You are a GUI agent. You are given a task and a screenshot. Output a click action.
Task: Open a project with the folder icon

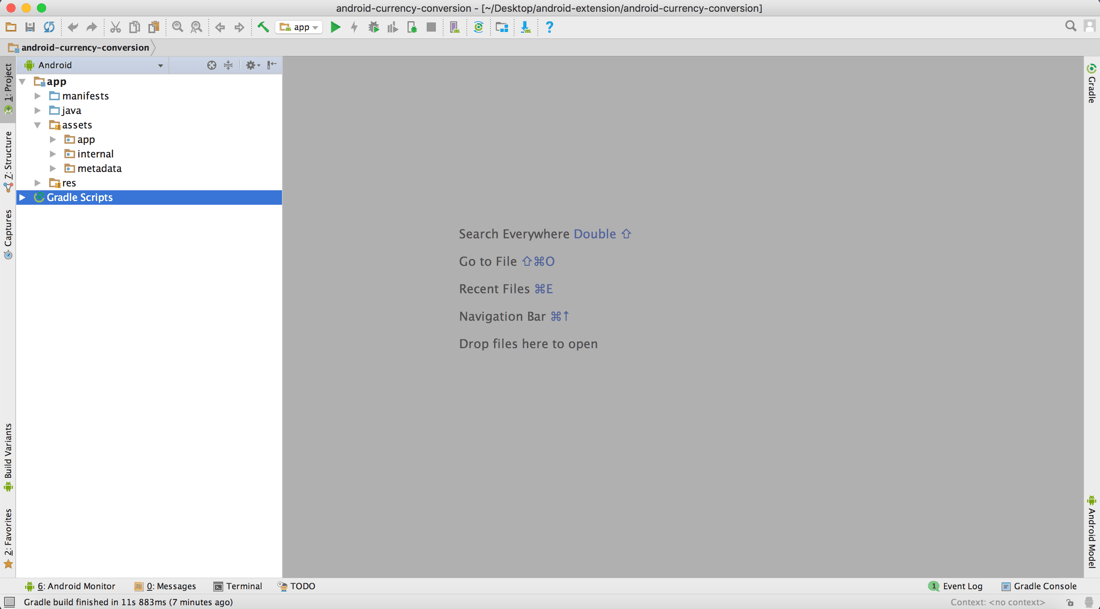point(11,27)
